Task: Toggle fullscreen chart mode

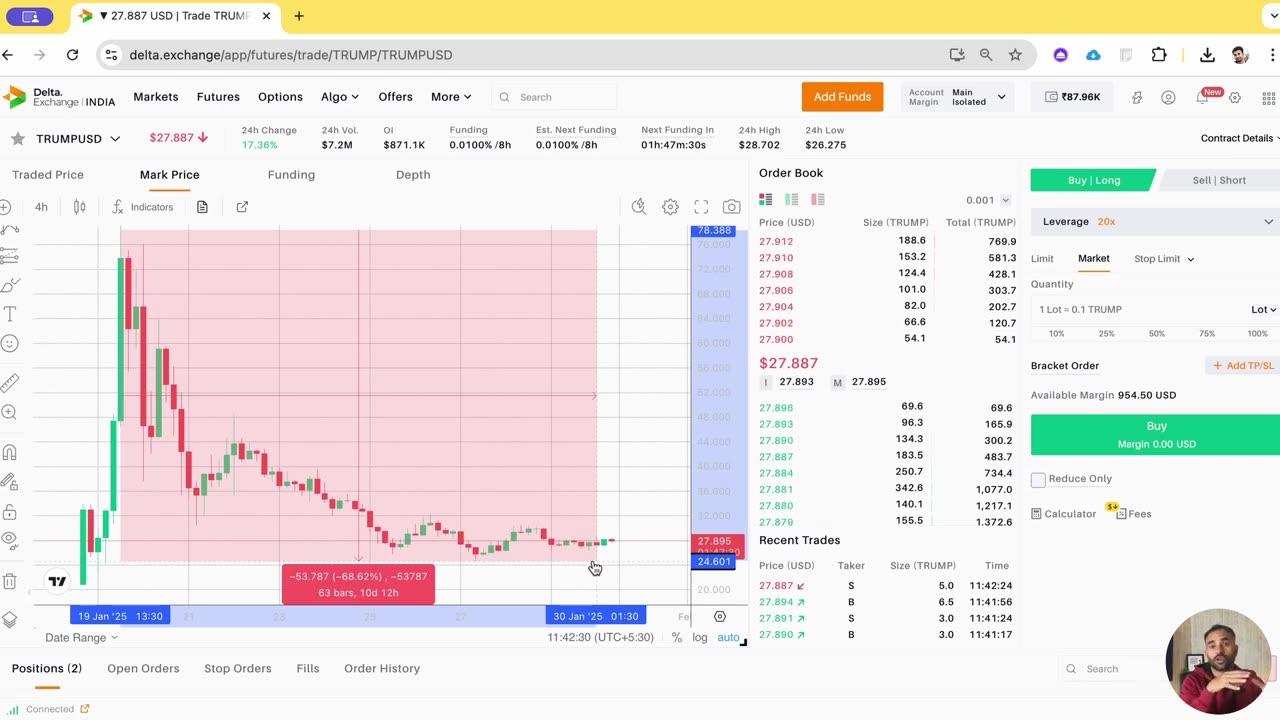Action: (x=701, y=207)
